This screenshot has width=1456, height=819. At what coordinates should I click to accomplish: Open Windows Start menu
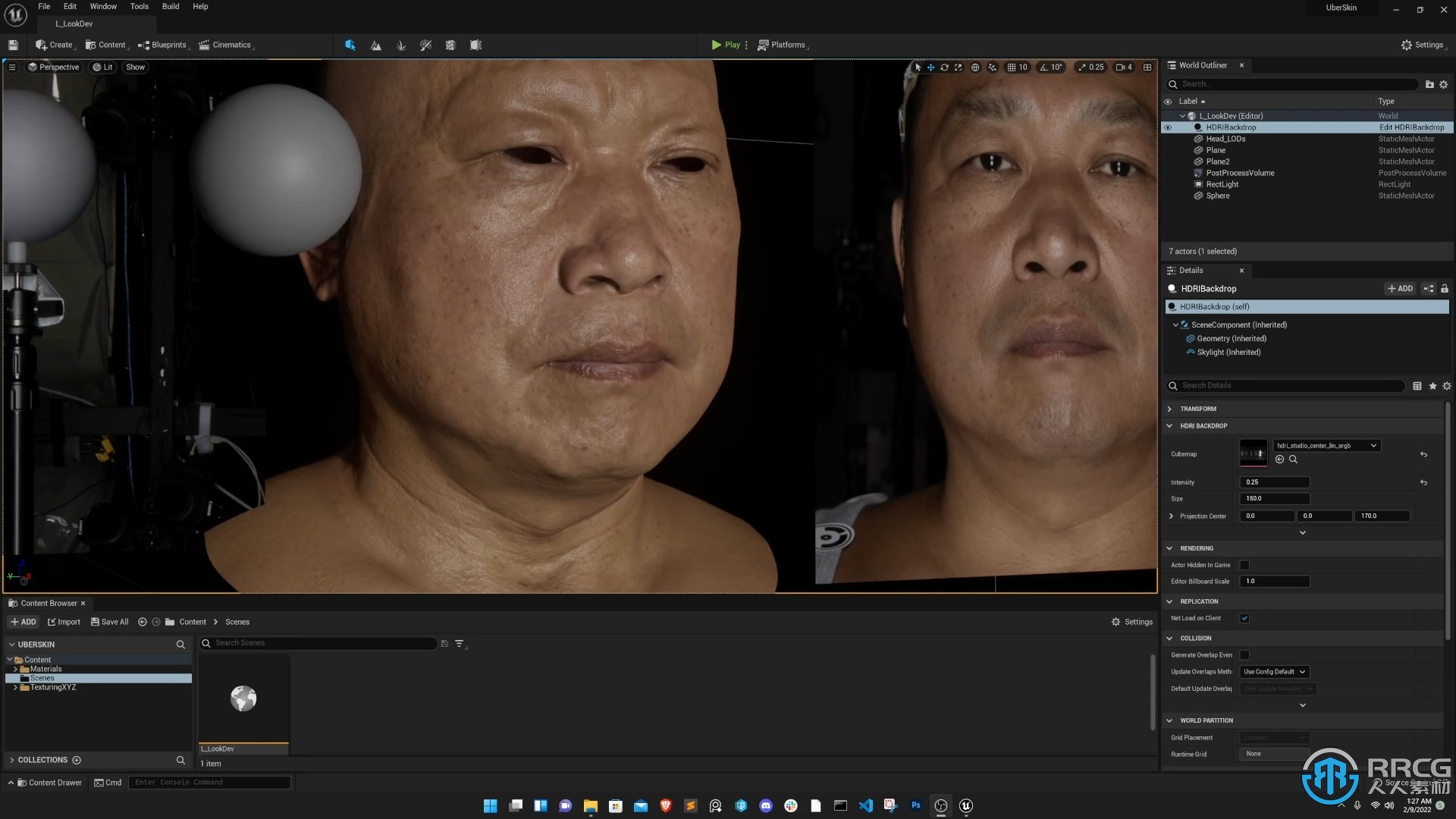491,805
